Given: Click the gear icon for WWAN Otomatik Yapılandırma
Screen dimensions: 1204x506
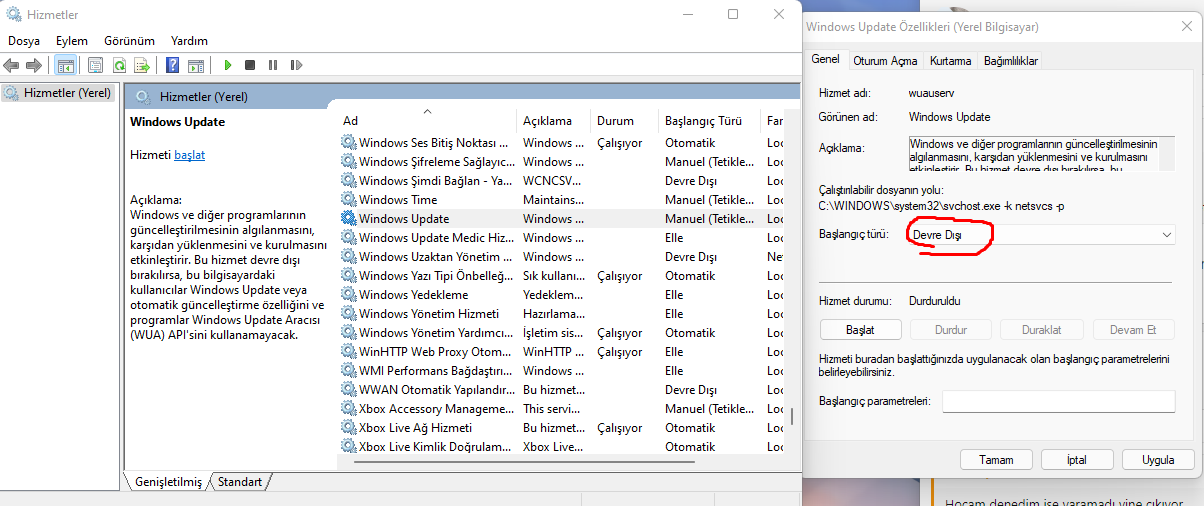Looking at the screenshot, I should 348,389.
